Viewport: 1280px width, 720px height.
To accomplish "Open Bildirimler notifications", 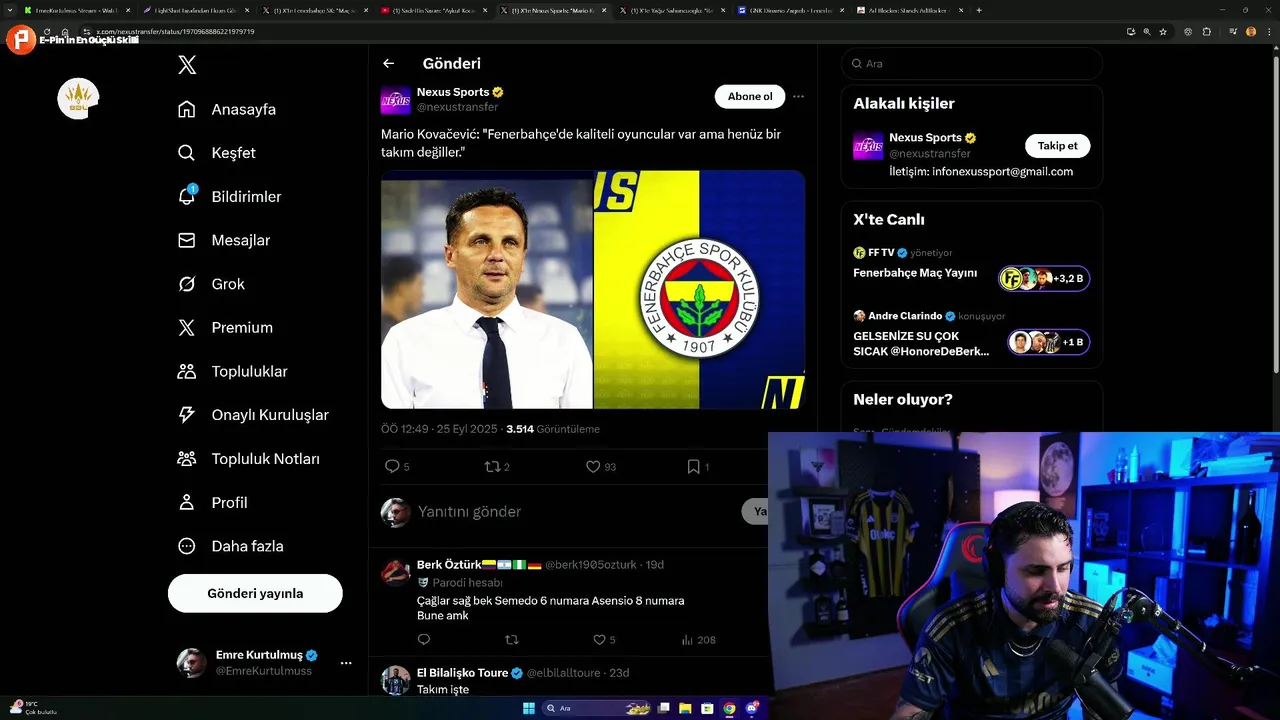I will coord(229,197).
